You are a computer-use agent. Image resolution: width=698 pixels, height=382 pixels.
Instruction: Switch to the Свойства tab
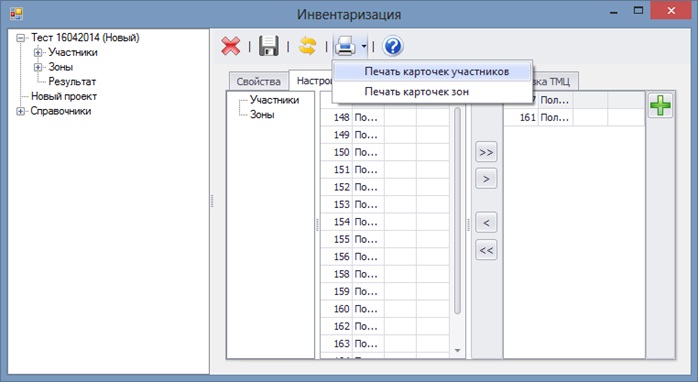point(259,81)
